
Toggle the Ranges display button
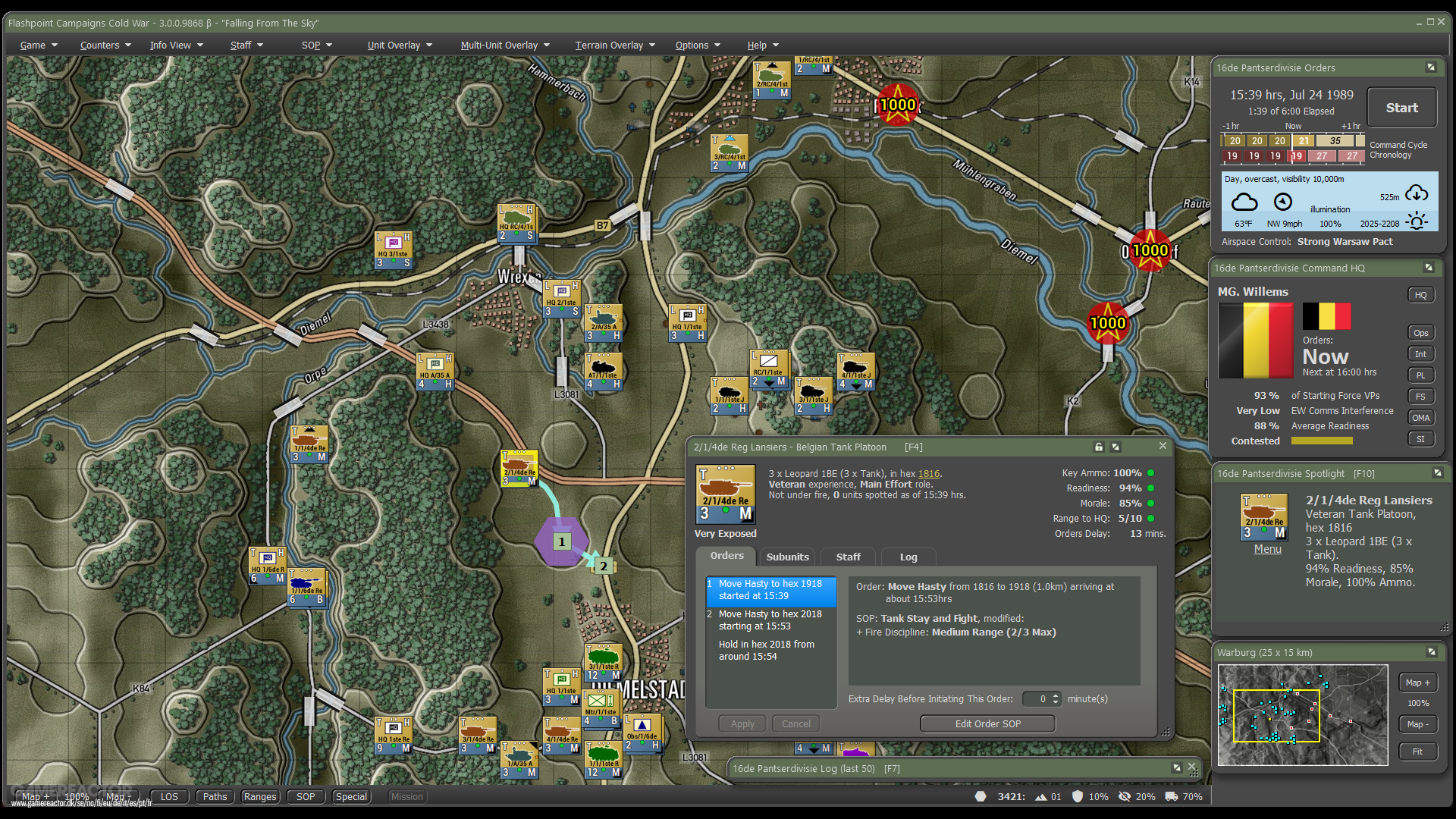pyautogui.click(x=260, y=796)
